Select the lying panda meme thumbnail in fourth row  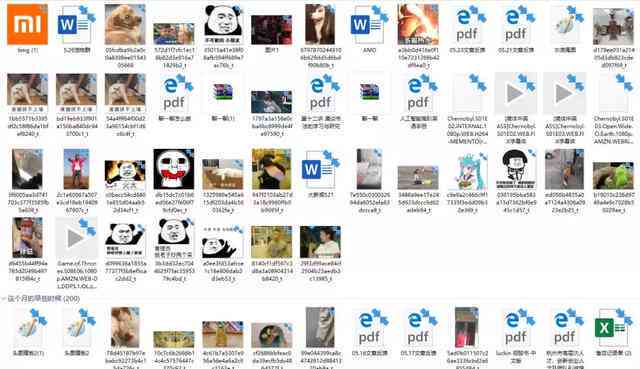222,242
